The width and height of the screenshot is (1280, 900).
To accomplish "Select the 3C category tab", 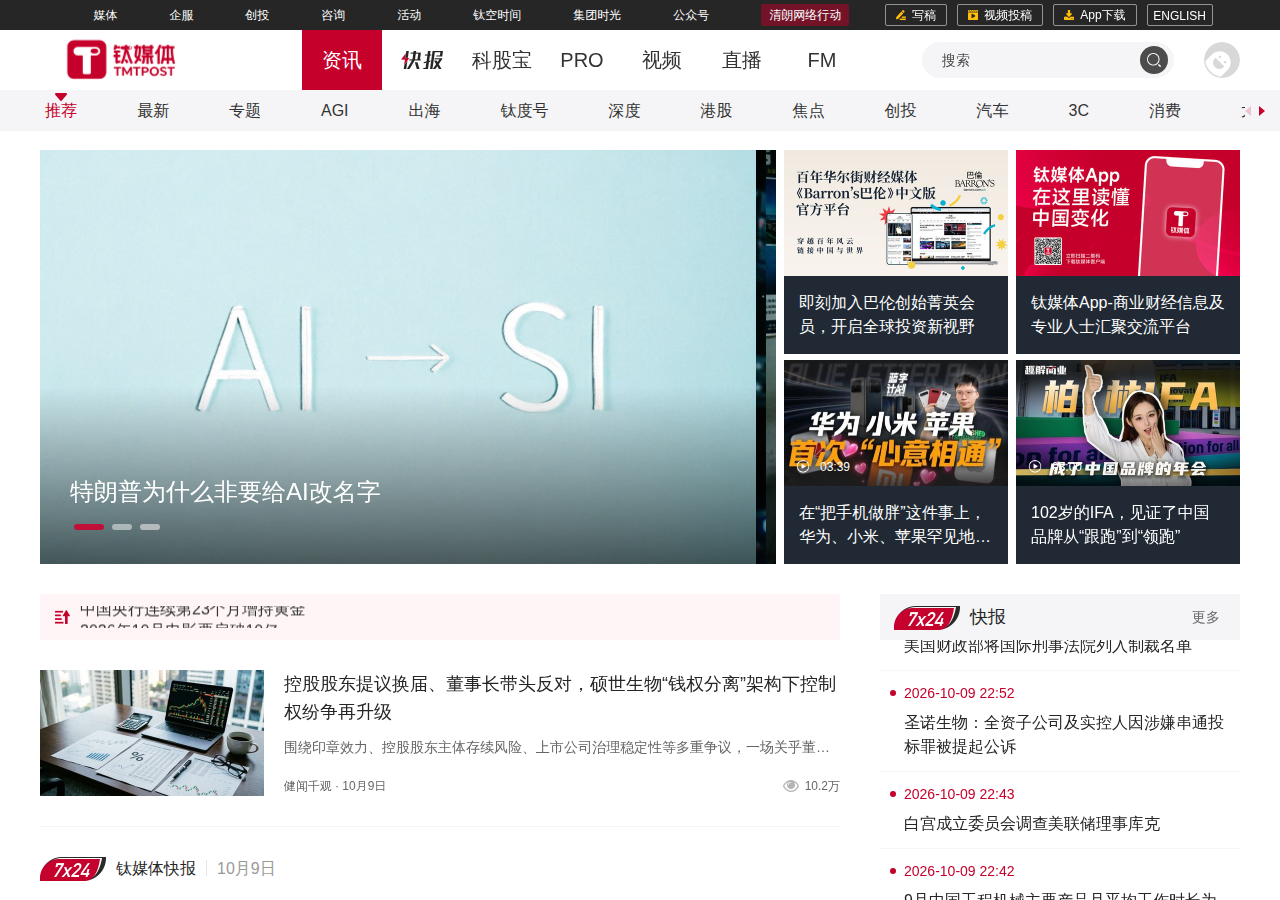I will pyautogui.click(x=1079, y=111).
